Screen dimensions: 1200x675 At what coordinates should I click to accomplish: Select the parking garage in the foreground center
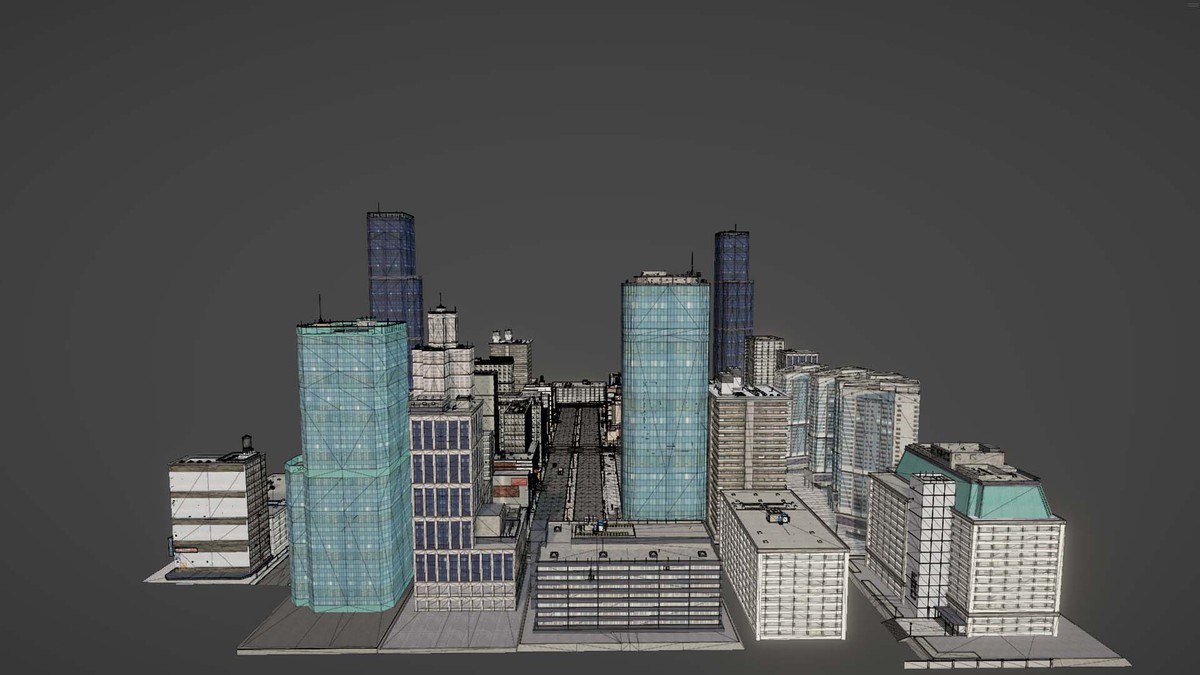pos(629,576)
